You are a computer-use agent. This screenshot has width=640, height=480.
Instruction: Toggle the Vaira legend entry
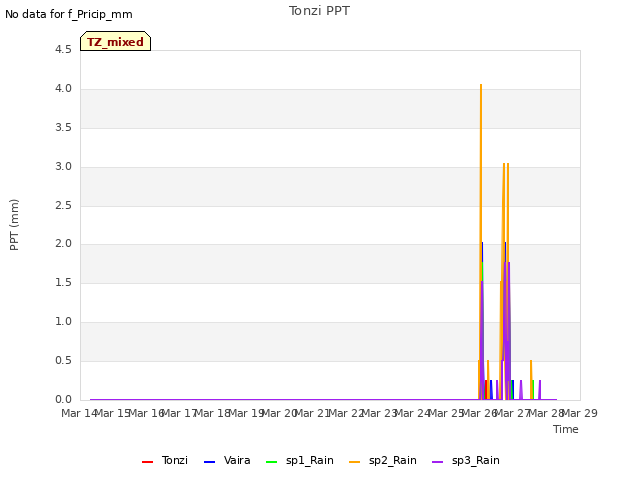pos(227,460)
